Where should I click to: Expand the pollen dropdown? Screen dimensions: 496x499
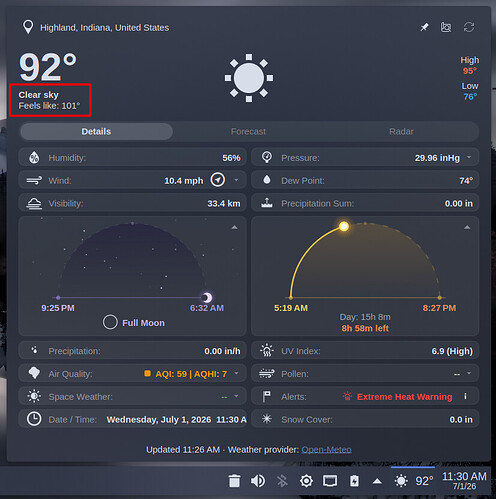tap(469, 373)
